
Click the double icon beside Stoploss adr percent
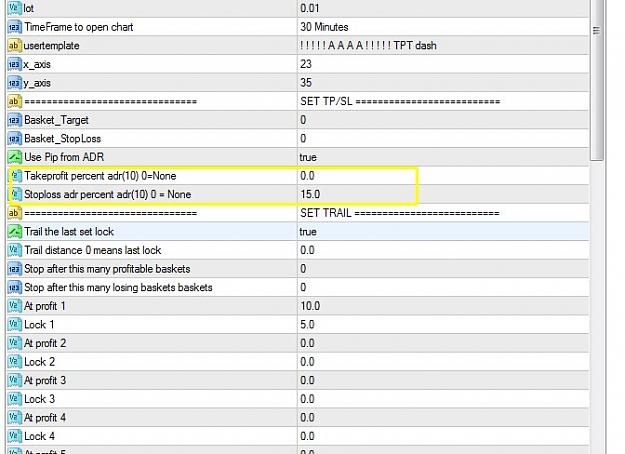tap(16, 195)
